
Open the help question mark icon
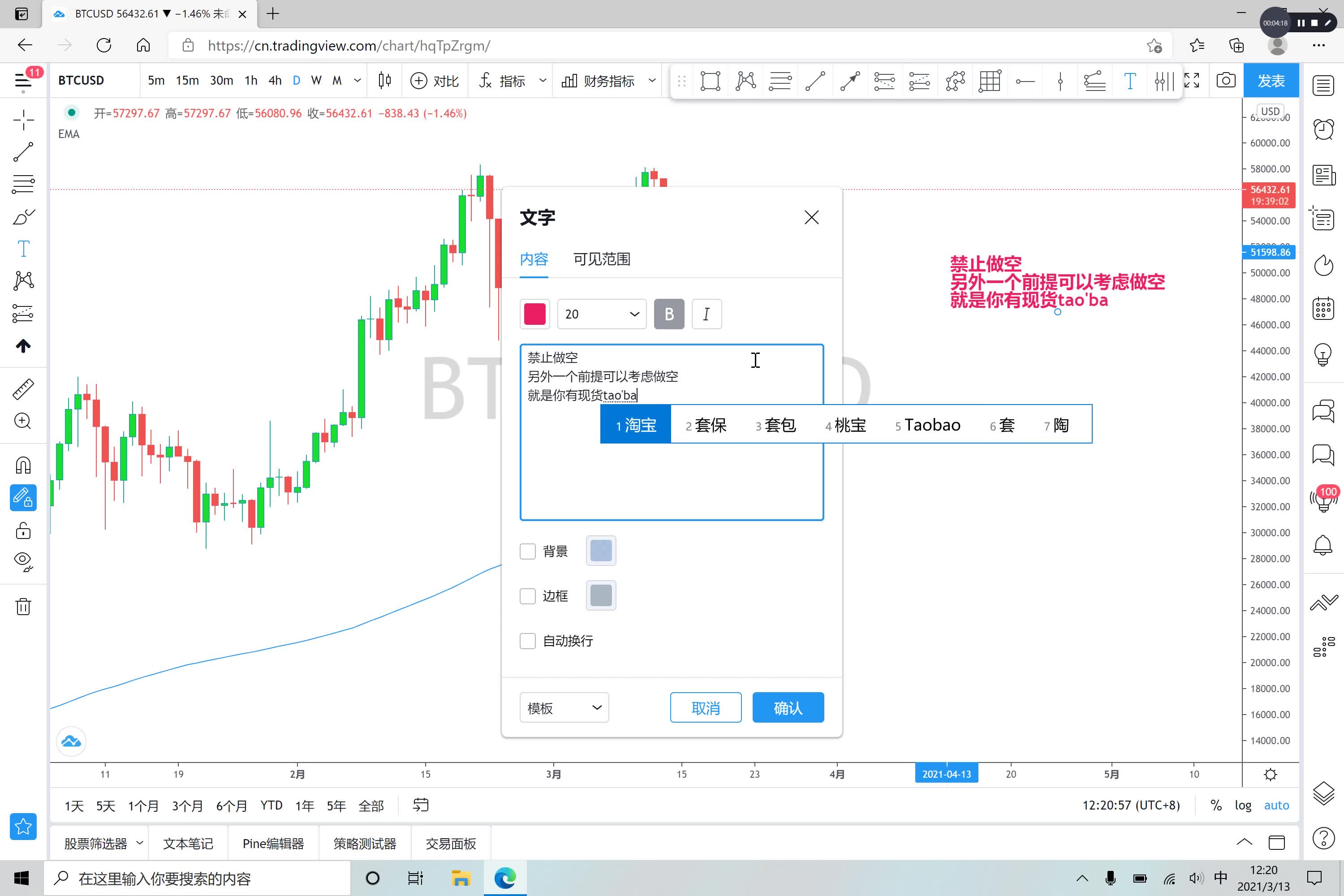1323,838
